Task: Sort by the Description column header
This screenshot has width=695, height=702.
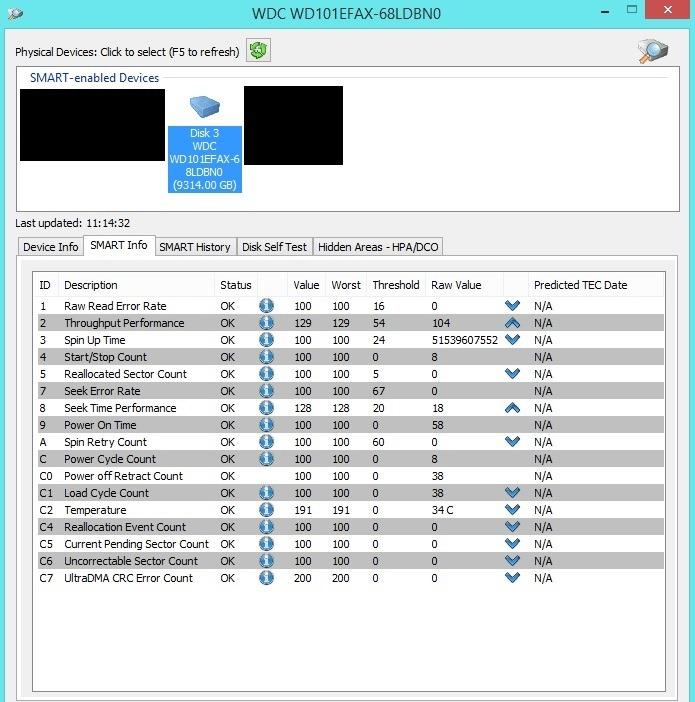Action: point(137,285)
